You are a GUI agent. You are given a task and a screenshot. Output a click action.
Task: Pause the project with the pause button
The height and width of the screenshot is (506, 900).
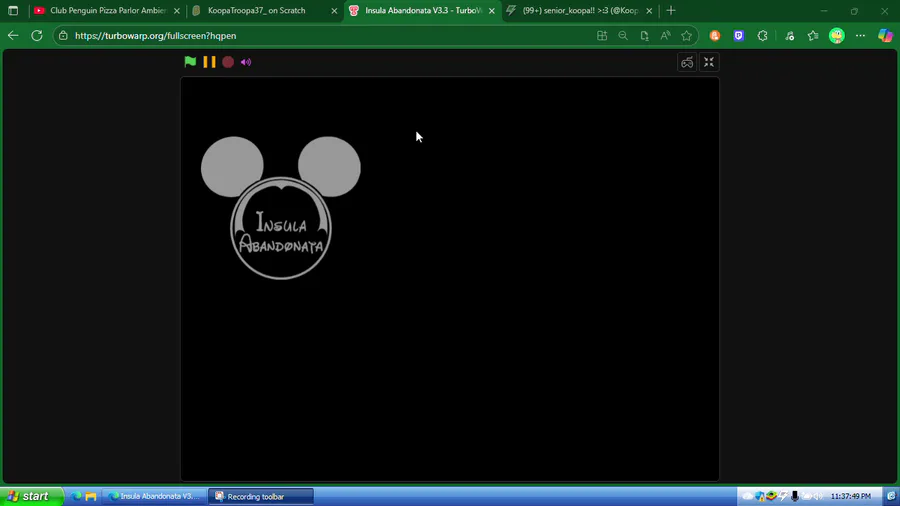(x=210, y=62)
